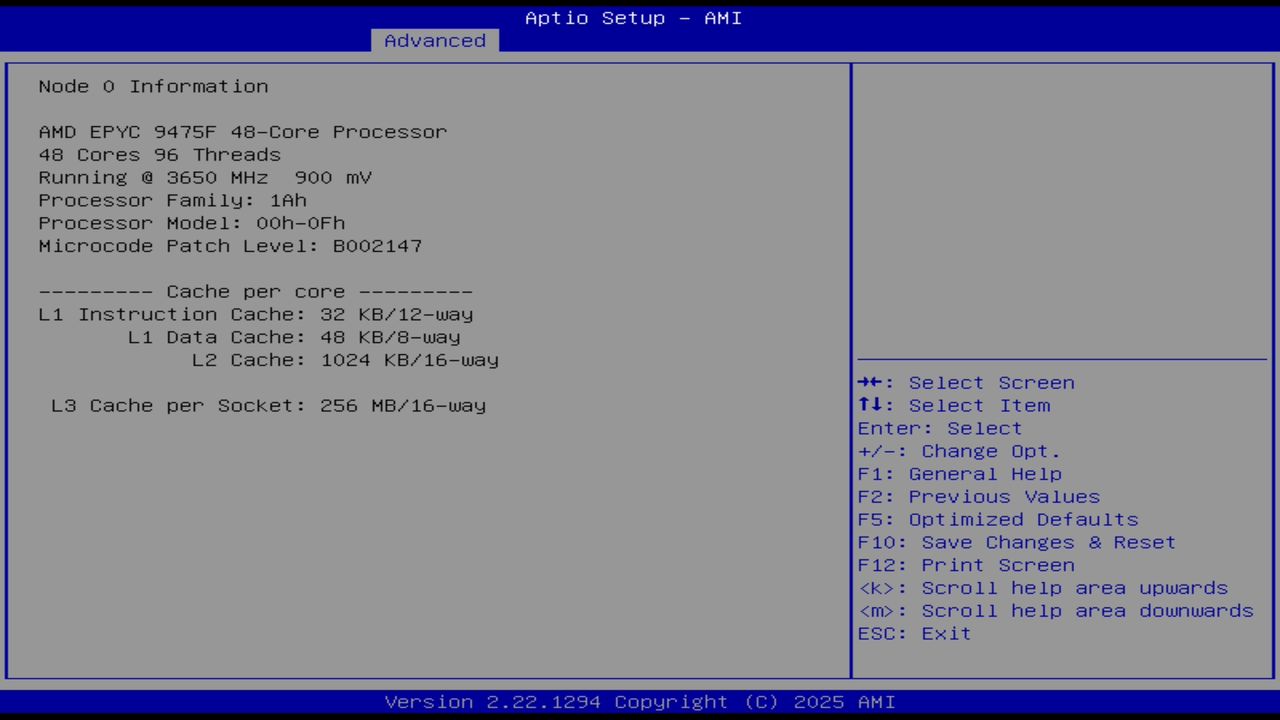This screenshot has width=1280, height=720.
Task: Switch to the Advanced tab
Action: (434, 40)
